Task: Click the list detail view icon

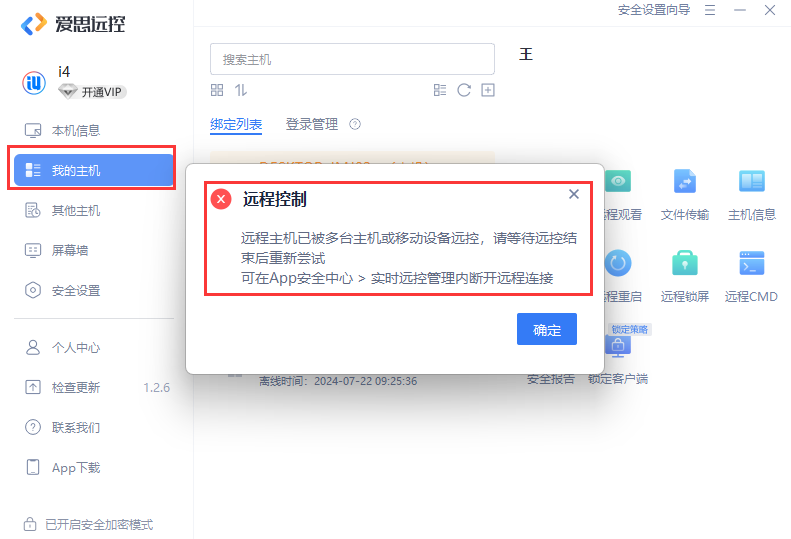Action: [440, 90]
